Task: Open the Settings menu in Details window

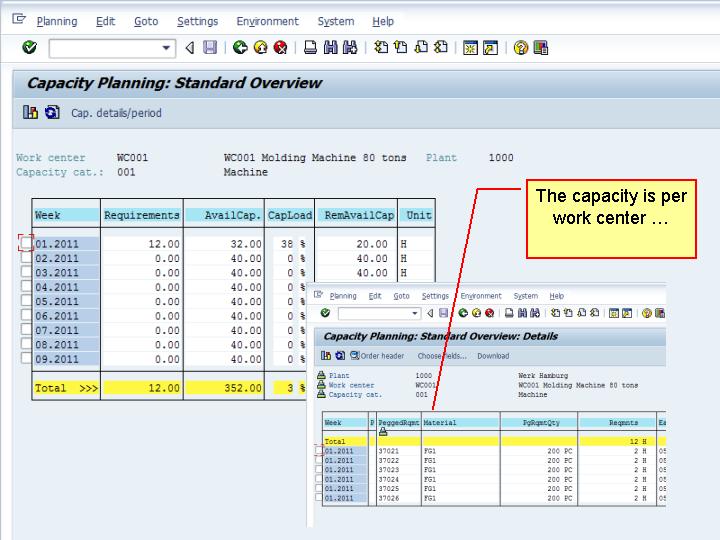Action: point(435,296)
